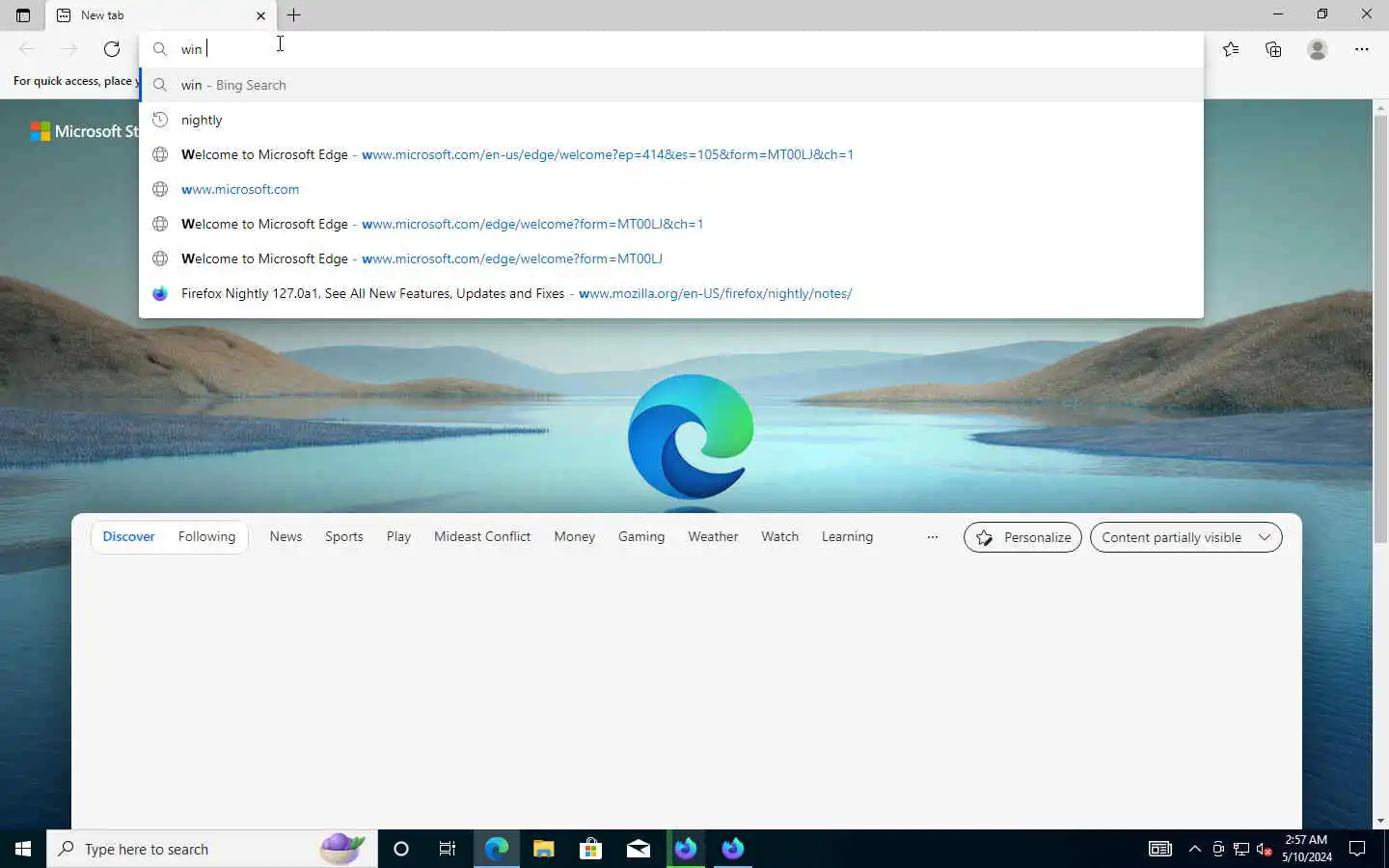This screenshot has height=868, width=1389.
Task: Open clock showing 2:57 AM
Action: tap(1307, 849)
